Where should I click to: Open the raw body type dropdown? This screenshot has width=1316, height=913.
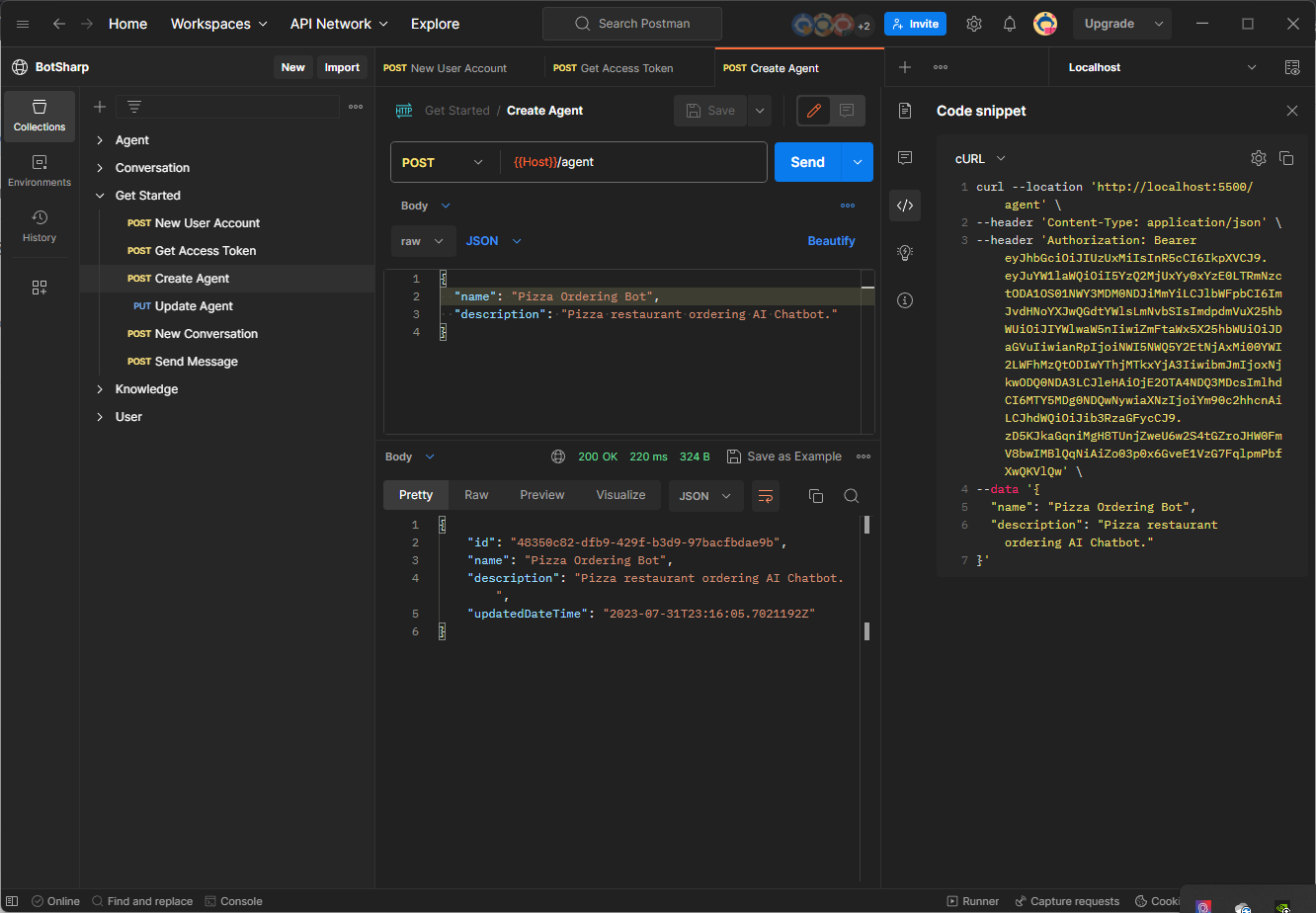[x=424, y=241]
